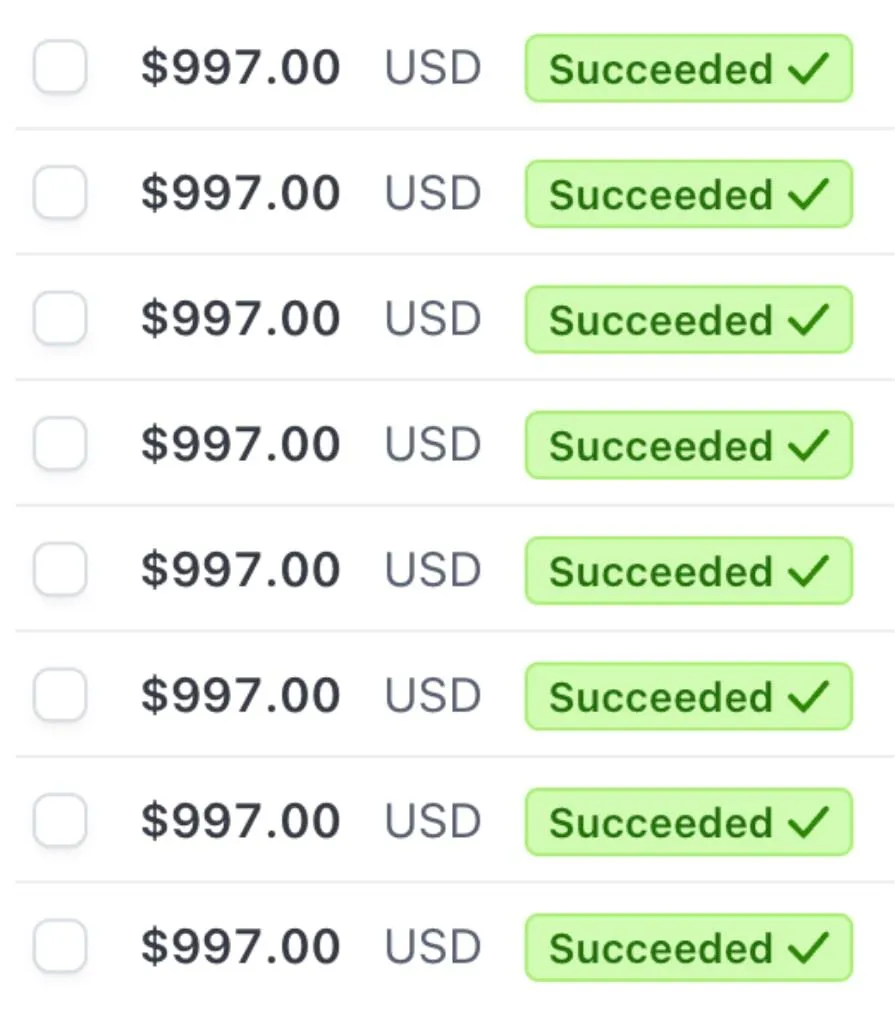Open the fifth row's Succeeded status badge
Viewport: 895px width, 1031px height.
688,571
